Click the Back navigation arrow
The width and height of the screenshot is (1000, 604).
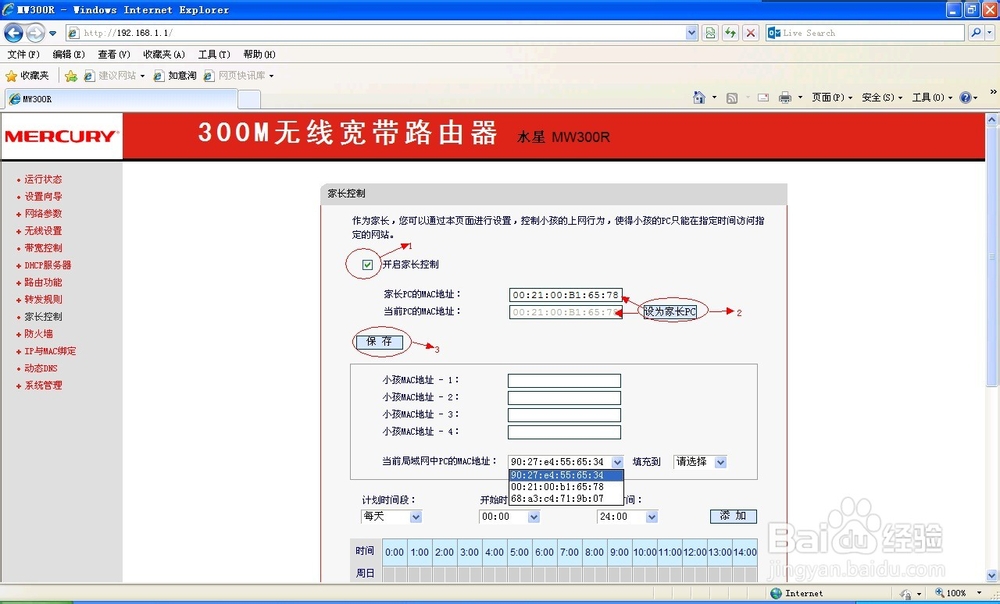point(13,32)
